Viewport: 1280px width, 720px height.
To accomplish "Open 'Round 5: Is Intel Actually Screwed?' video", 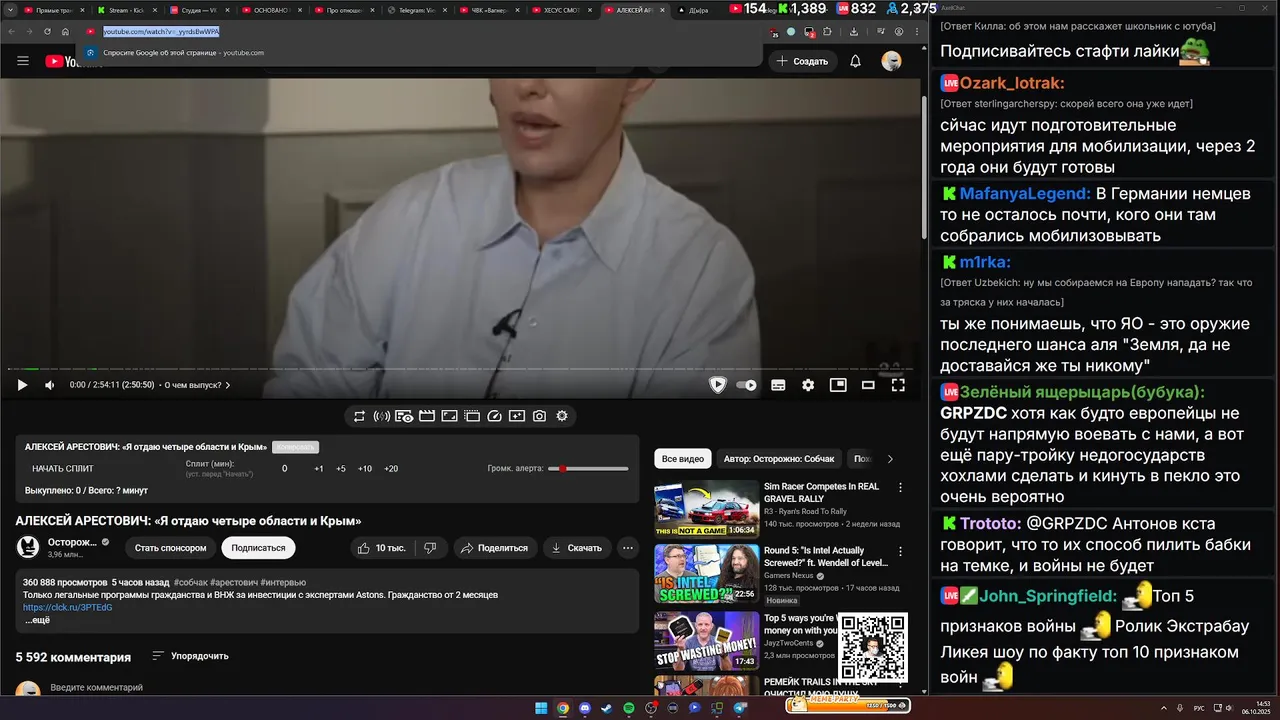I will (706, 573).
